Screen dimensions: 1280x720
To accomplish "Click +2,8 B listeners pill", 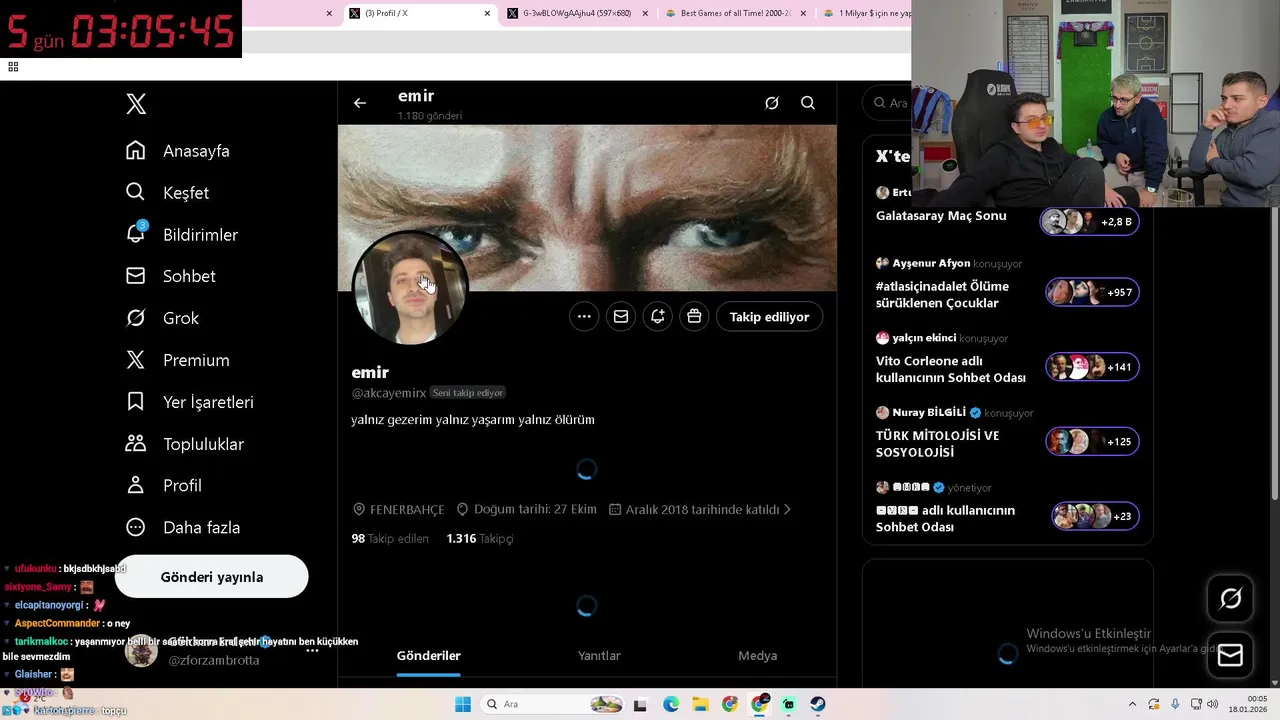I will 1089,222.
